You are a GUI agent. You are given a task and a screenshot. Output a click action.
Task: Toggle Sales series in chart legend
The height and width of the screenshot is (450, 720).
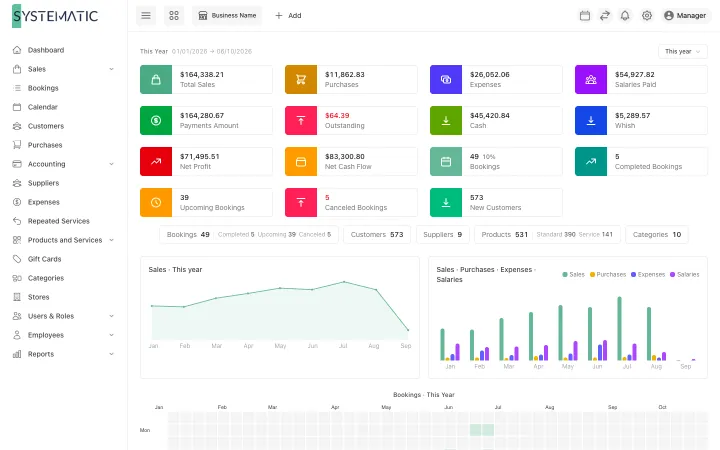click(574, 274)
